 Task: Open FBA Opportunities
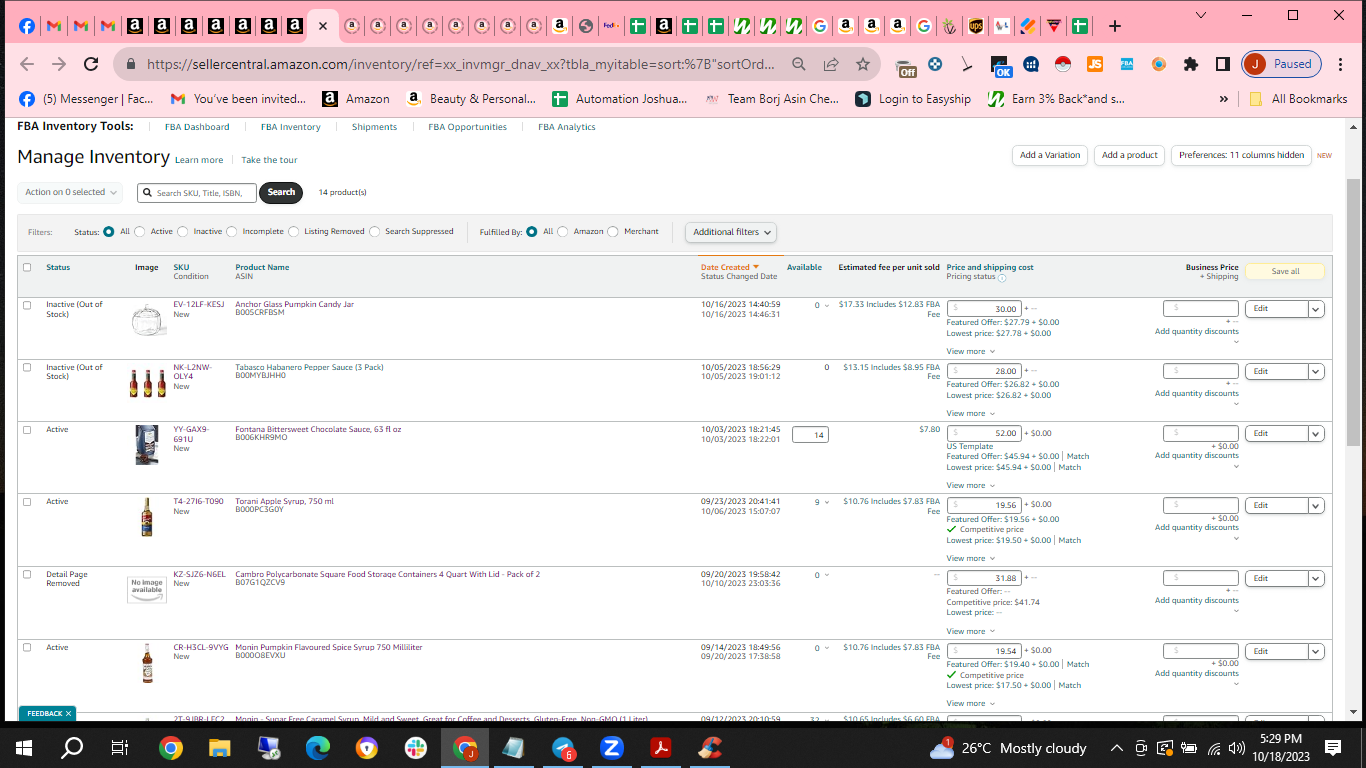467,127
